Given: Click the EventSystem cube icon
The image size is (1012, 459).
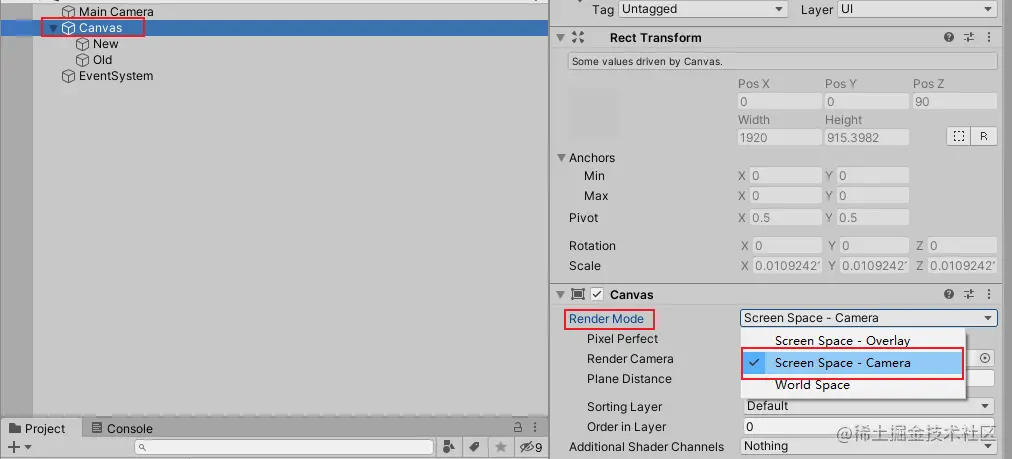Looking at the screenshot, I should pos(68,76).
